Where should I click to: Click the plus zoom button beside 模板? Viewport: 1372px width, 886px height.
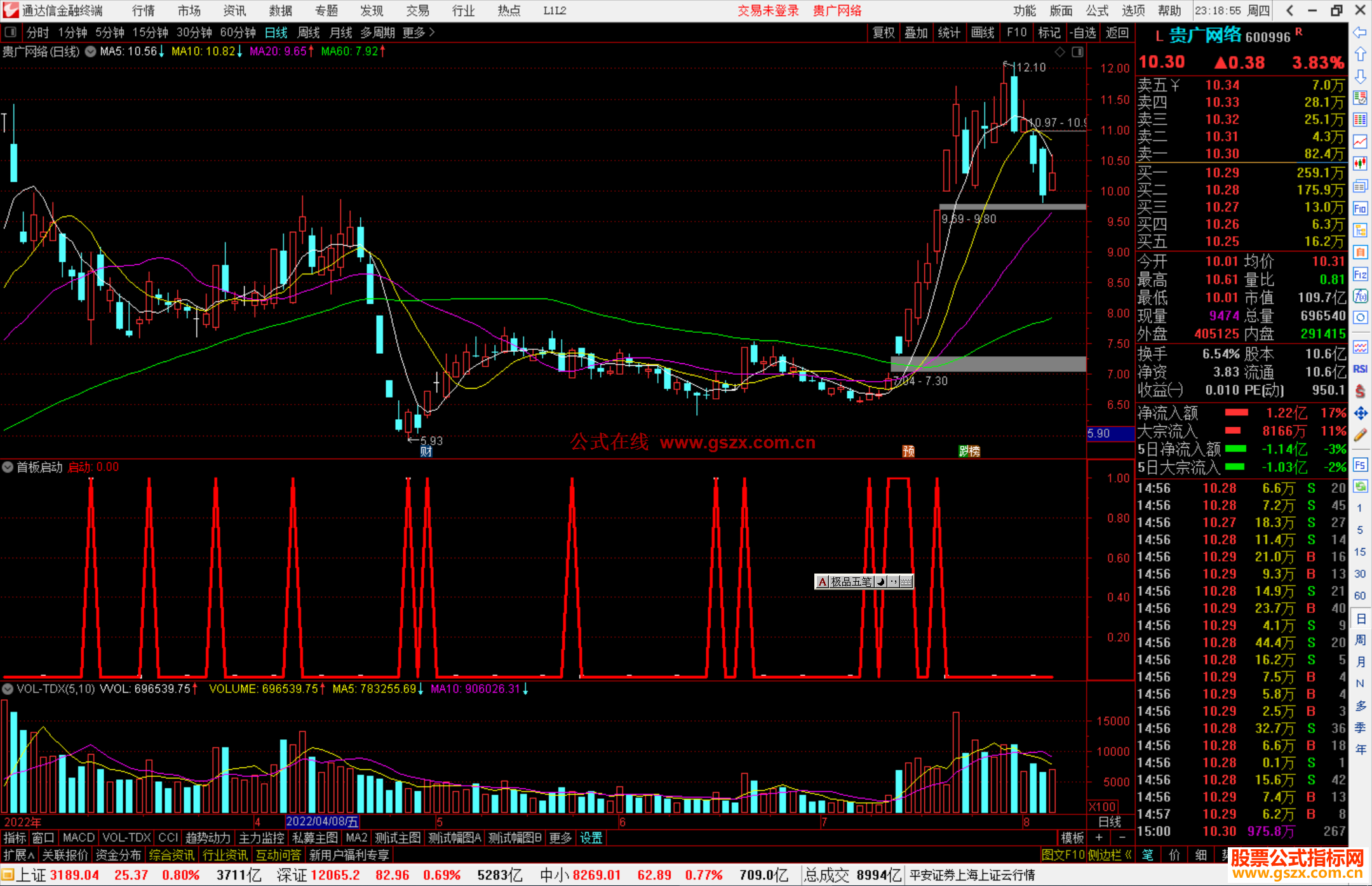1099,838
